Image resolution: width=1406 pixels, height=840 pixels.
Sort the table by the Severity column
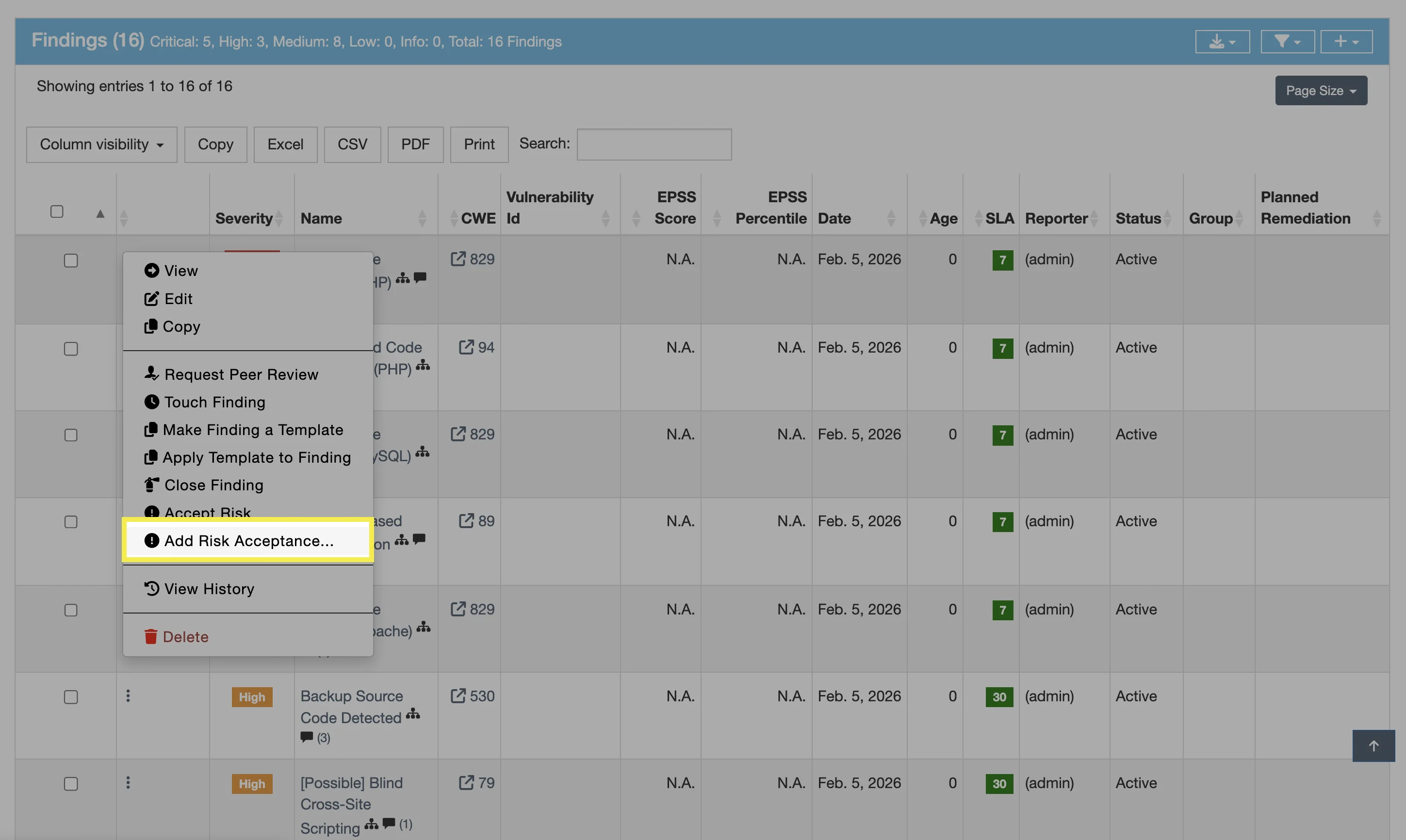tap(244, 219)
